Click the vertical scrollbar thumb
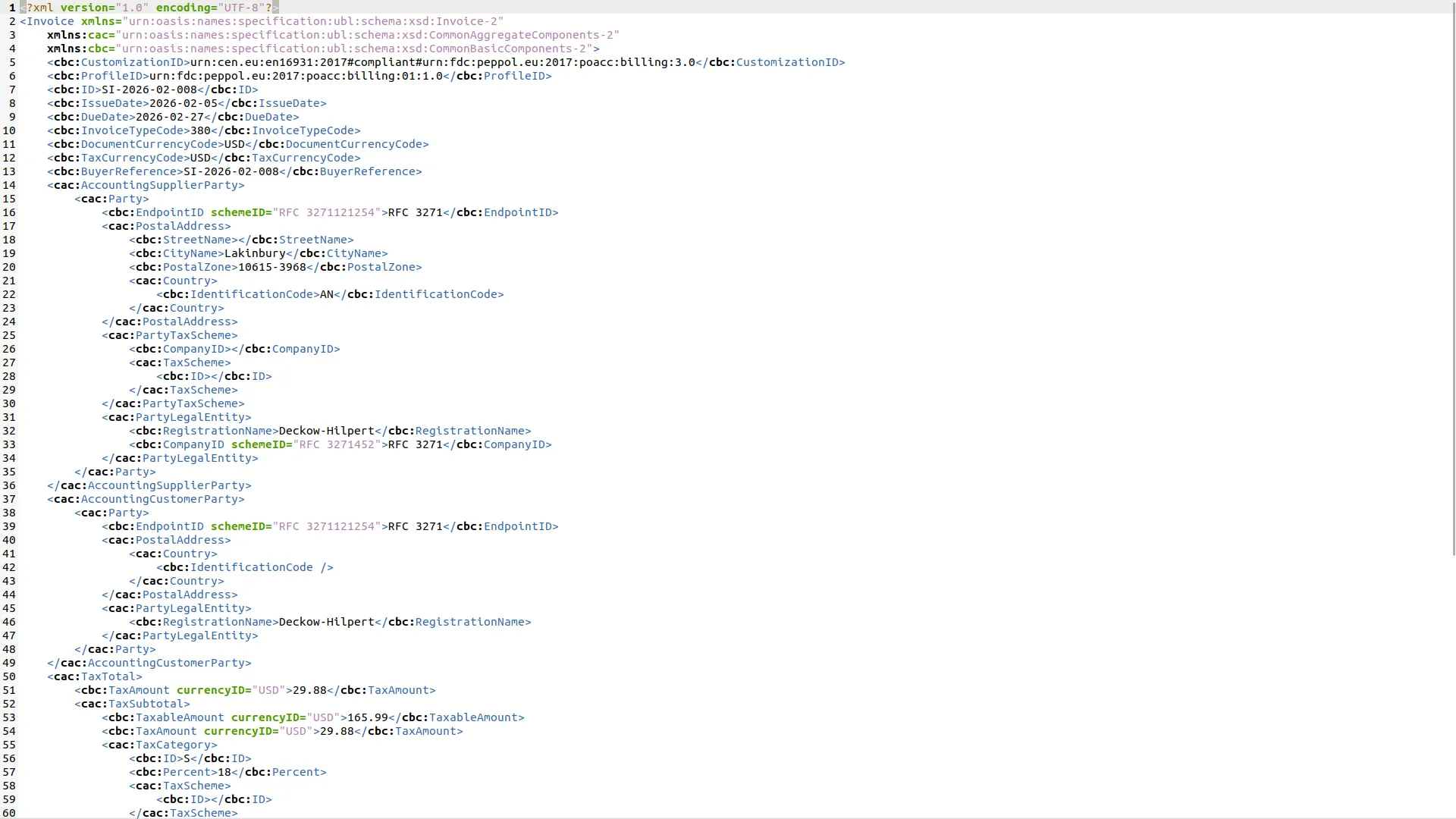This screenshot has width=1456, height=819. pos(1453,278)
